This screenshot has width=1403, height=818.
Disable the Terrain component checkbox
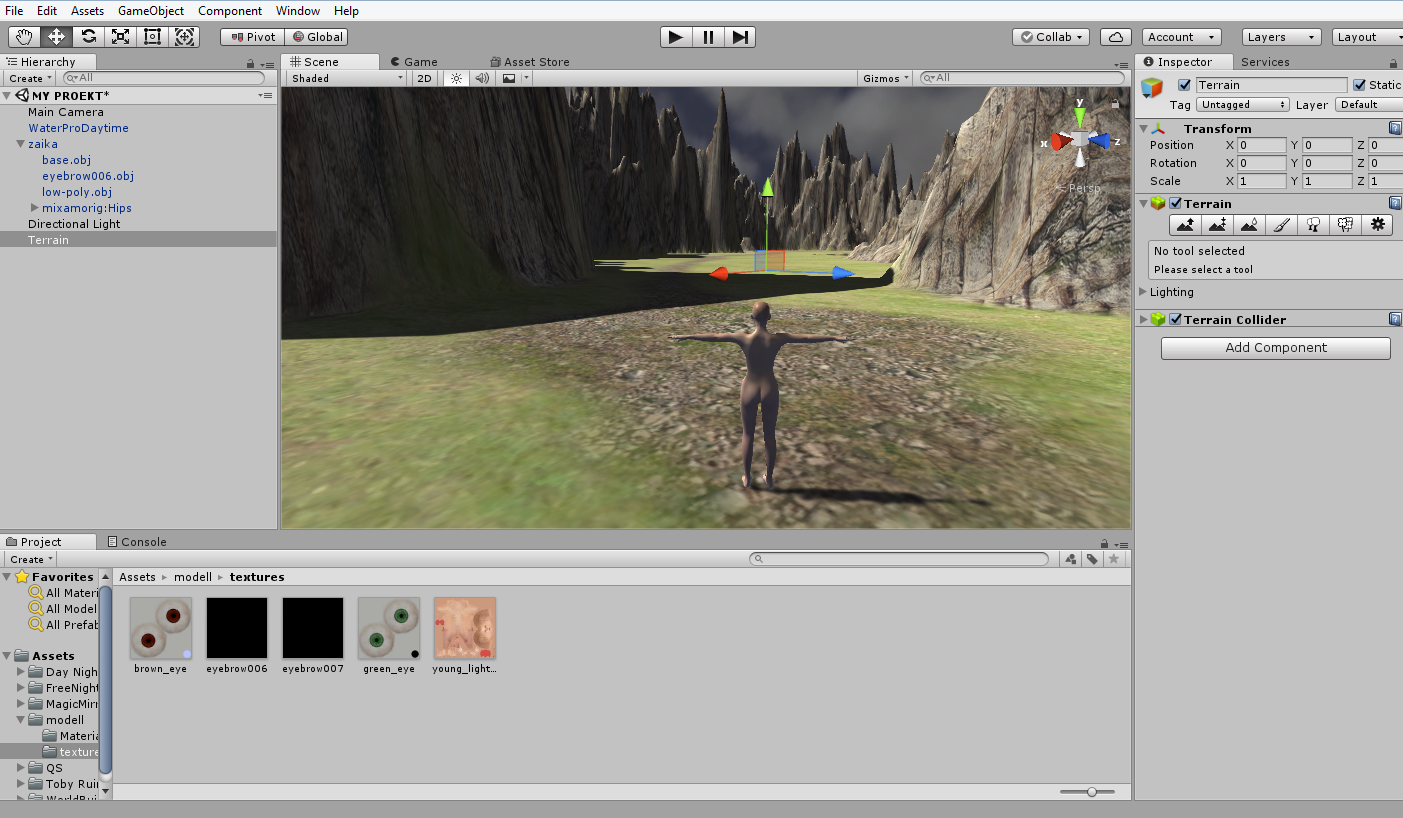click(1176, 203)
